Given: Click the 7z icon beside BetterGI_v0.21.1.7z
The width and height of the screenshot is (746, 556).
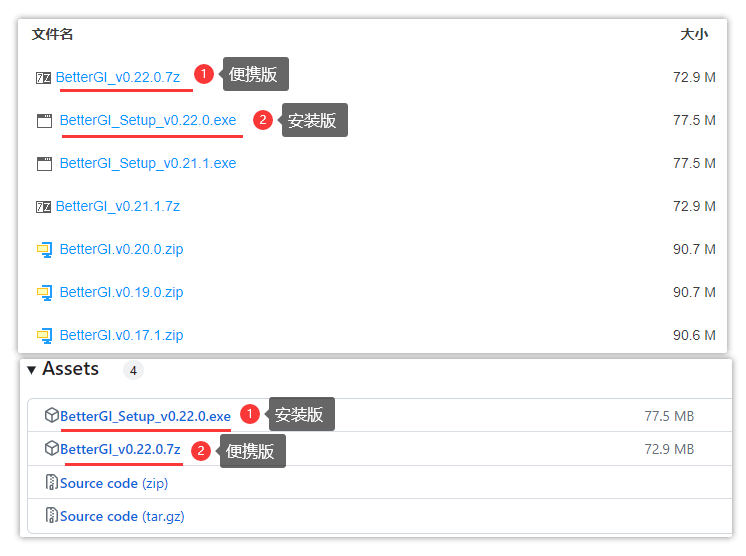Looking at the screenshot, I should [x=43, y=206].
